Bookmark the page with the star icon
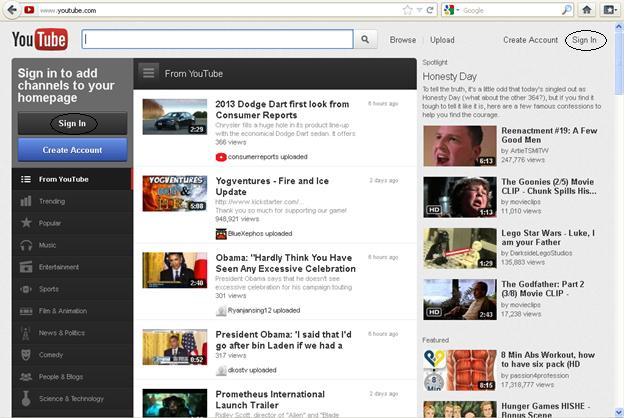The width and height of the screenshot is (626, 418). pyautogui.click(x=407, y=10)
